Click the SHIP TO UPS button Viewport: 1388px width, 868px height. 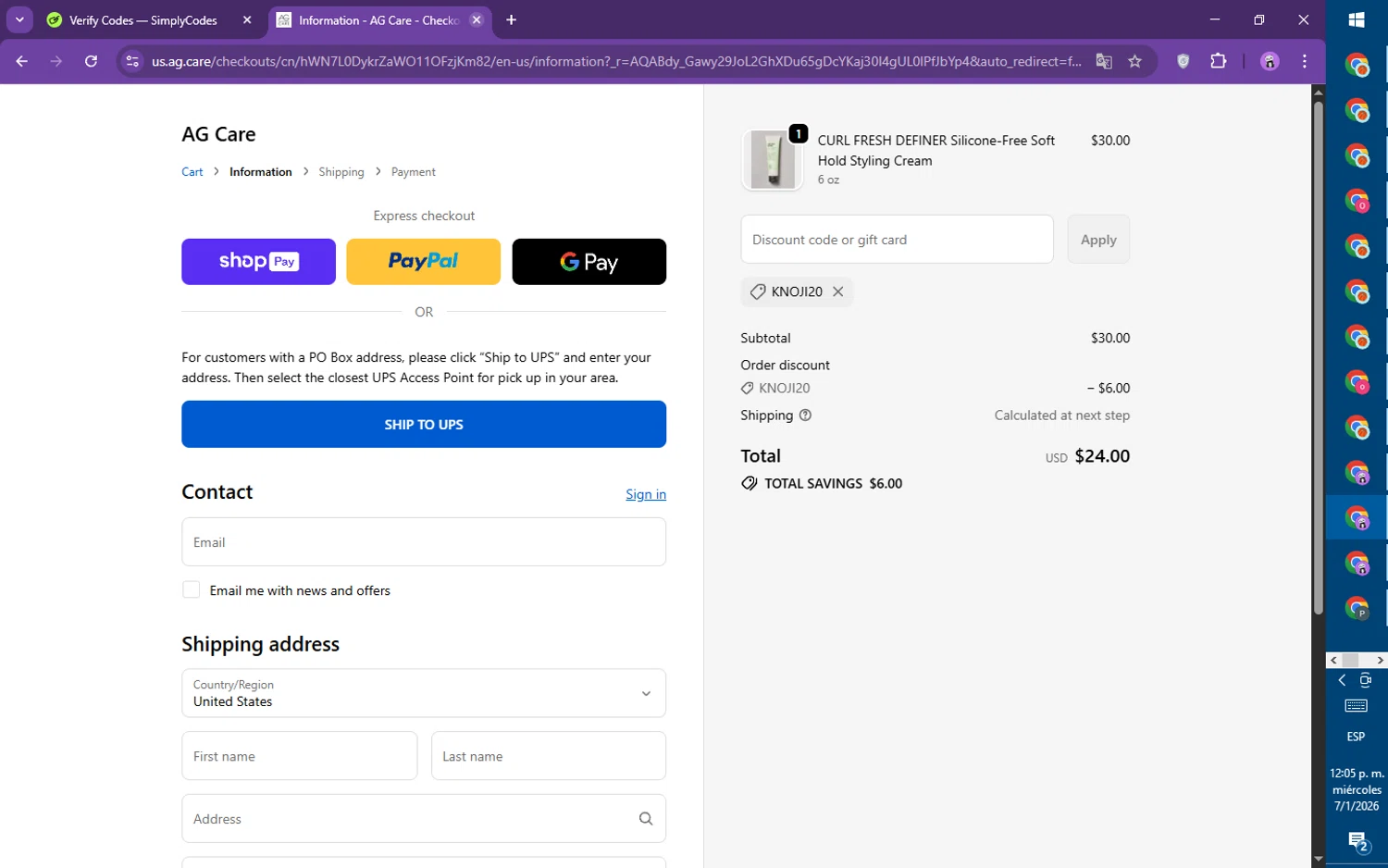(424, 424)
